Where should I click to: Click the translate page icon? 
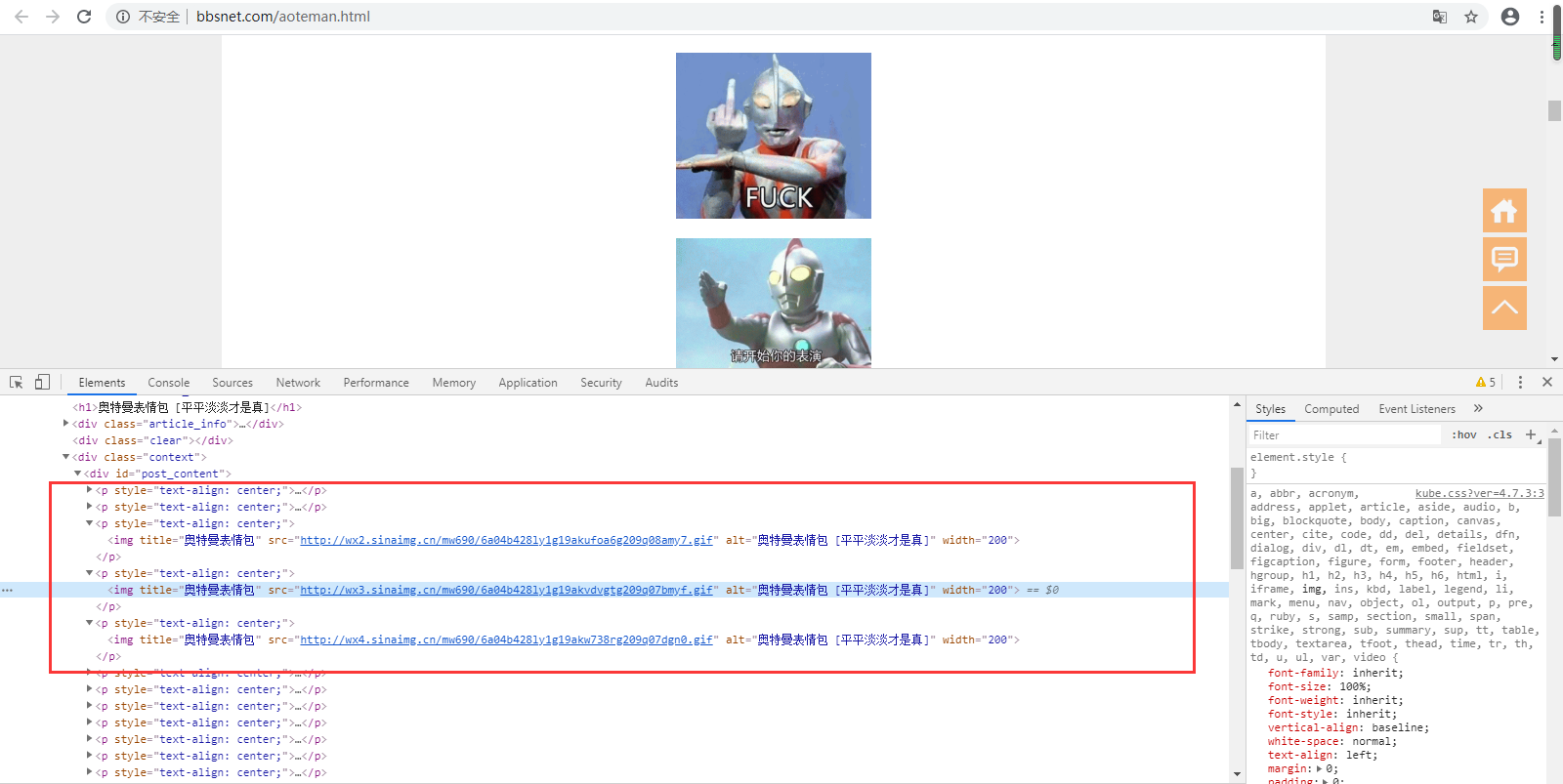[x=1440, y=17]
